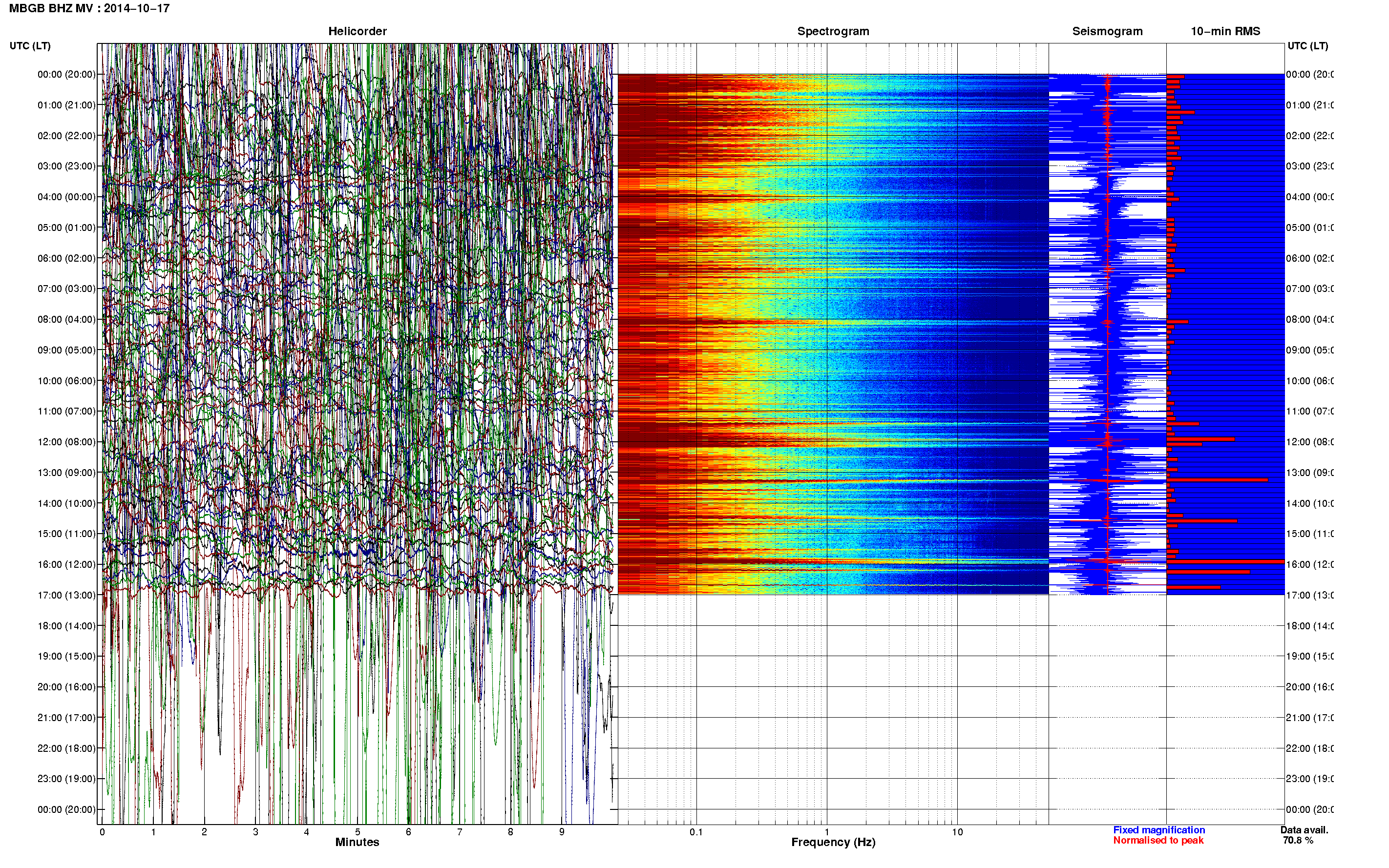The height and width of the screenshot is (868, 1389).
Task: Click the left 'UTC (LT)' axis label
Action: point(30,46)
